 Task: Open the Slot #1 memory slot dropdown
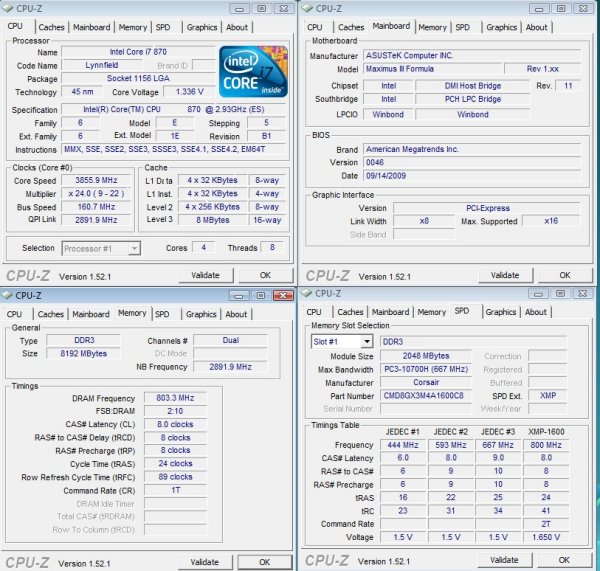click(342, 341)
